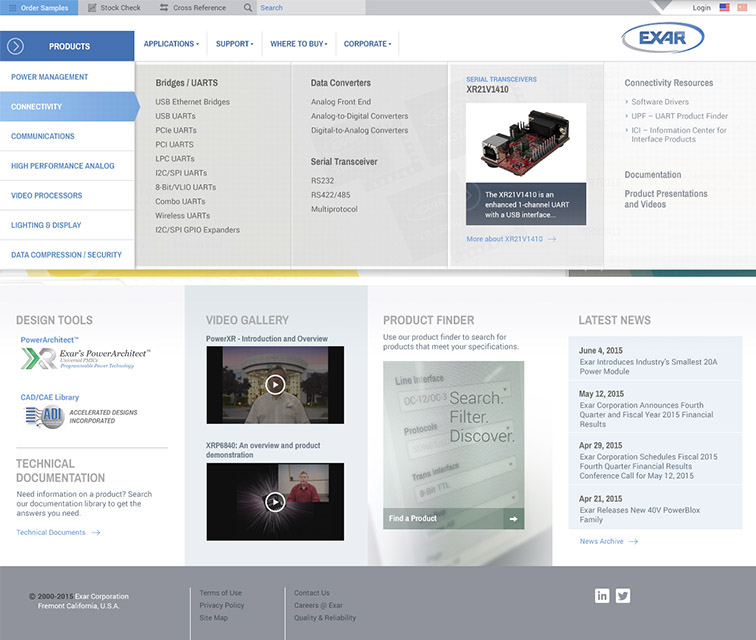
Task: Click the USB Ethernet Bridges link
Action: point(192,102)
